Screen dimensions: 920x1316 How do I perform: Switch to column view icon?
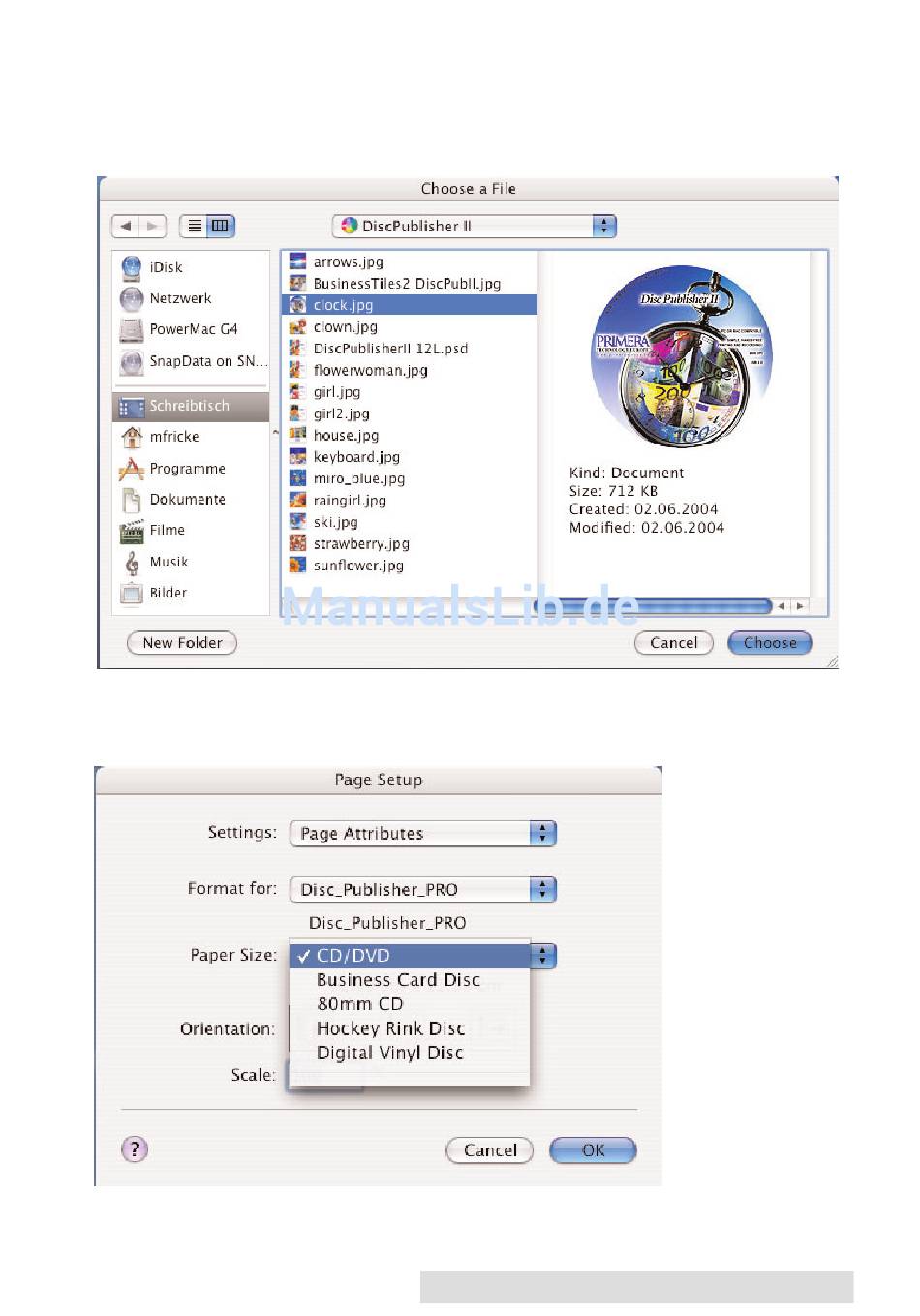coord(221,227)
